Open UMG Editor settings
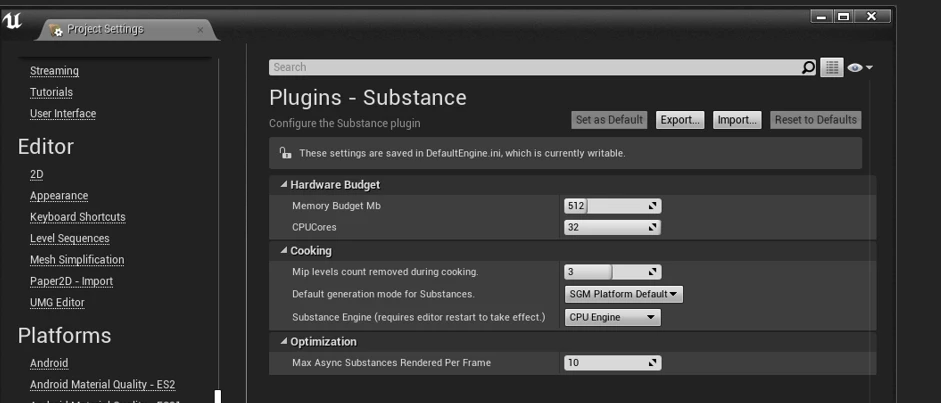941x403 pixels. pyautogui.click(x=57, y=303)
